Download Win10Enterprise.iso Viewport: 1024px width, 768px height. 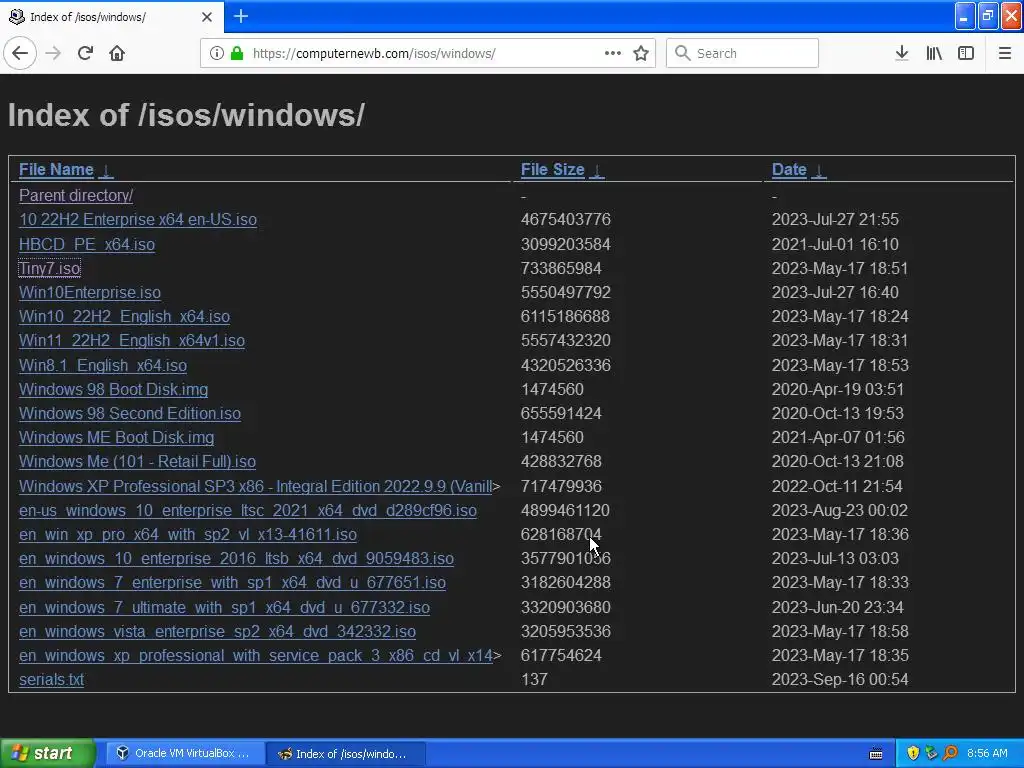[x=89, y=293]
